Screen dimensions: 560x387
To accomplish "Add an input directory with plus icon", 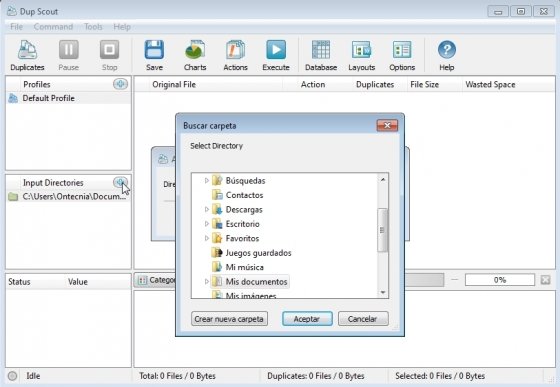I will pos(120,182).
